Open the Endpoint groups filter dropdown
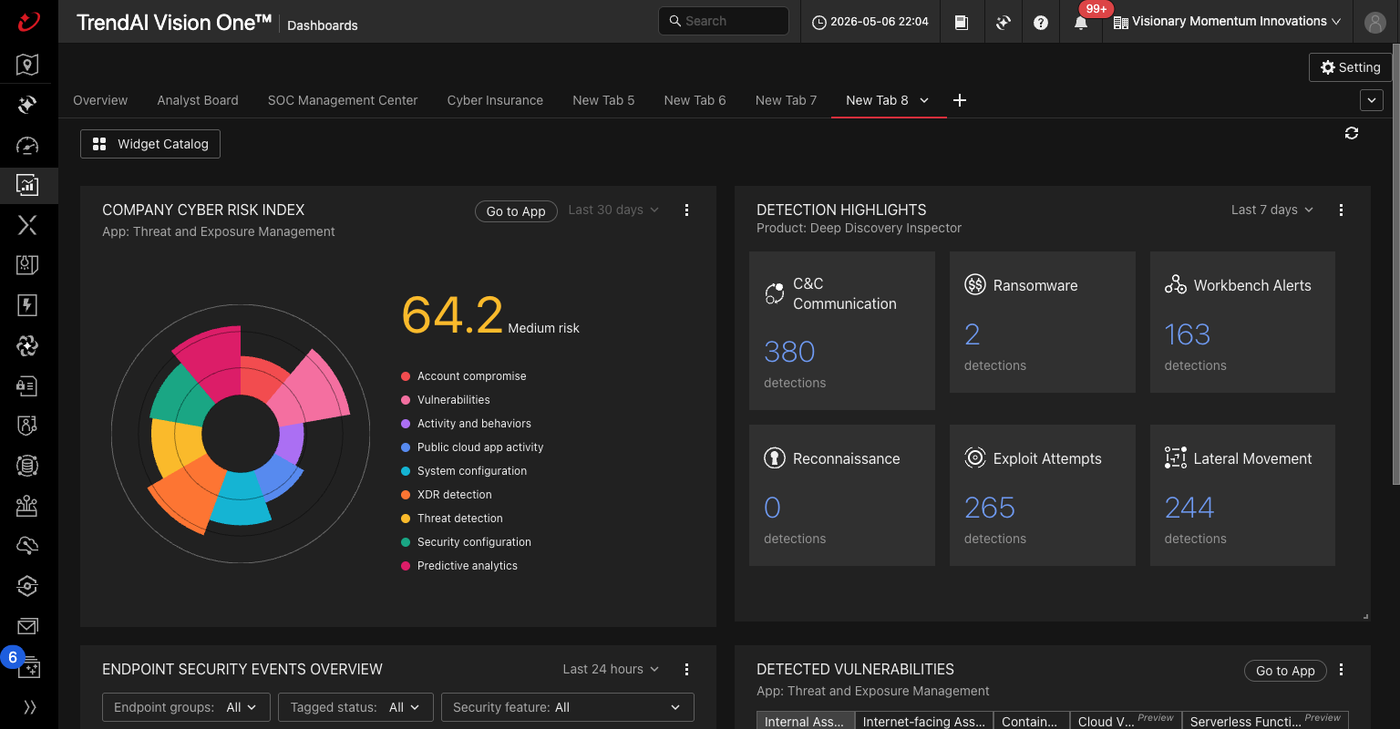This screenshot has width=1400, height=729. [186, 707]
